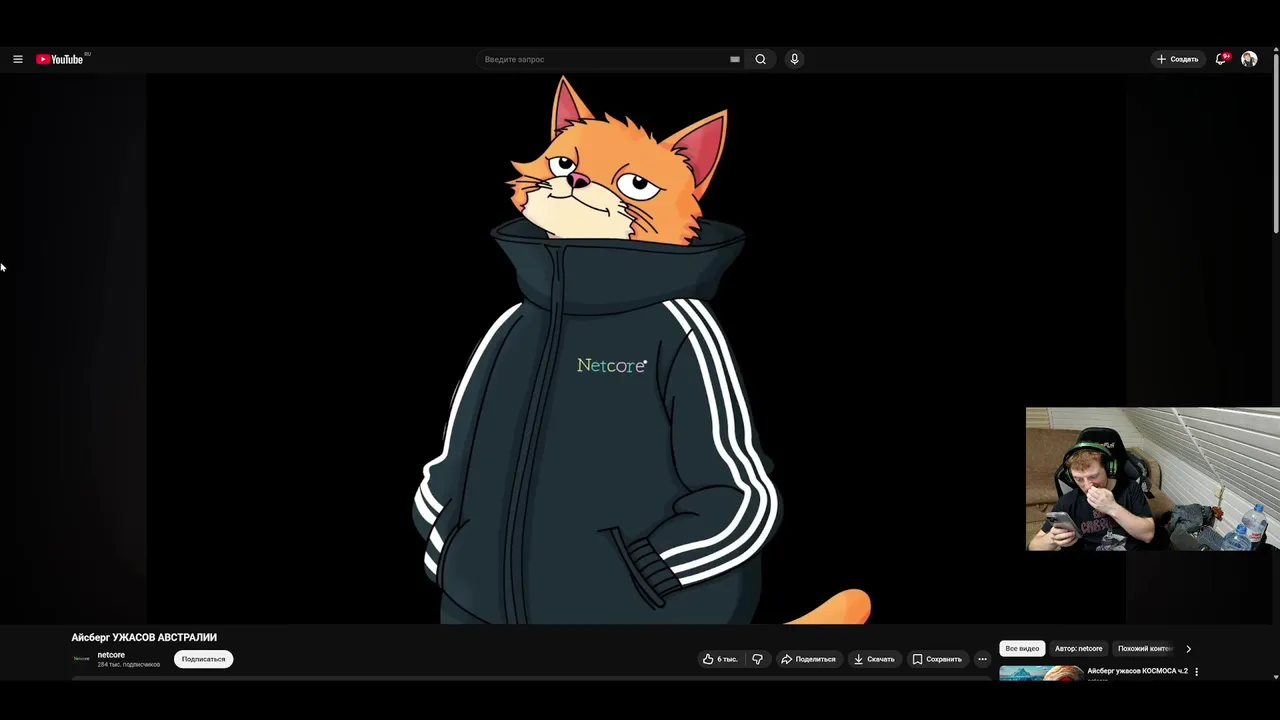Open the netcore channel avatar
1280x720 pixels.
point(81,659)
